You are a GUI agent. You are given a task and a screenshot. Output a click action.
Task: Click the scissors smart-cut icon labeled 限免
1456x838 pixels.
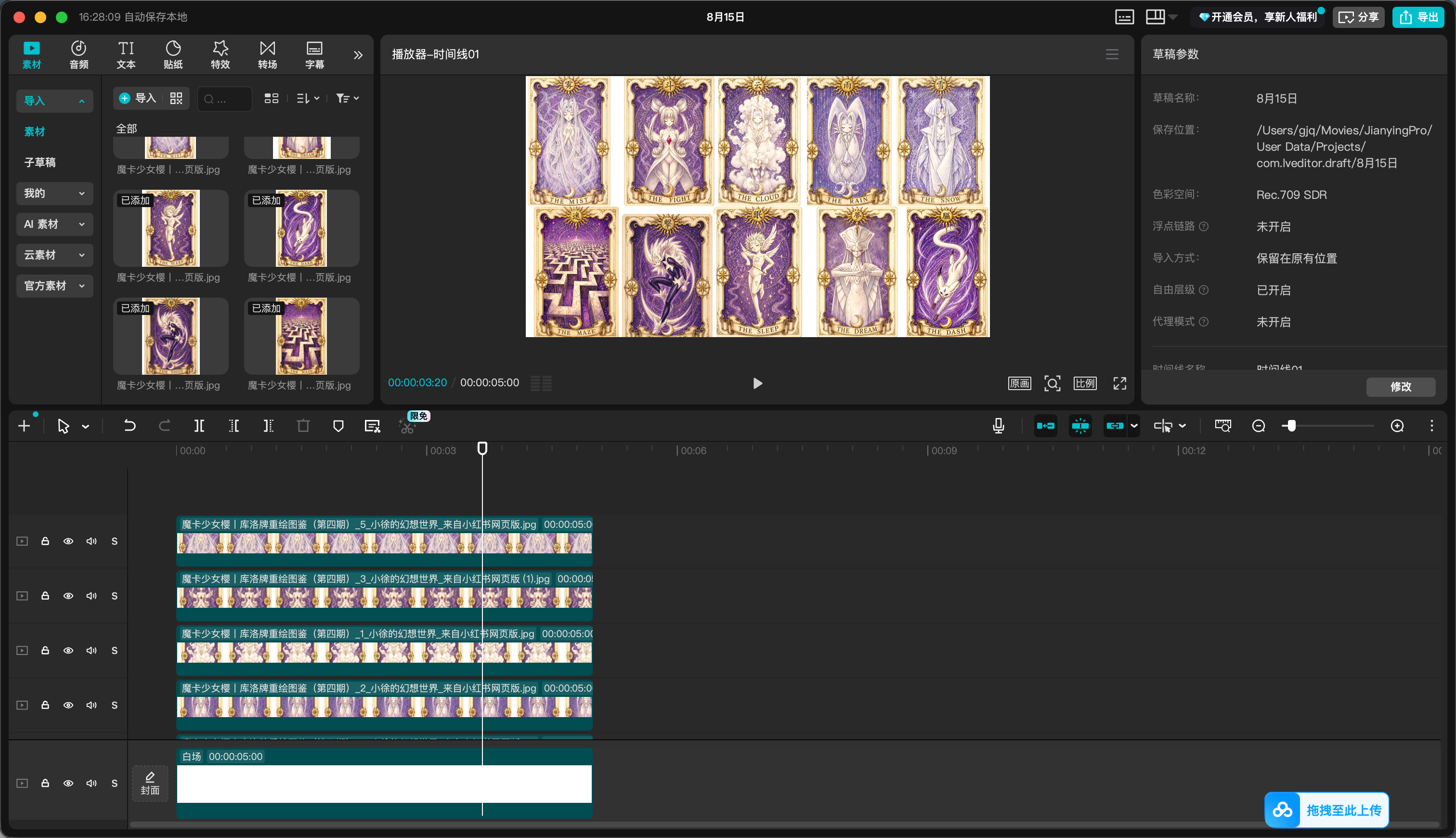pyautogui.click(x=407, y=427)
